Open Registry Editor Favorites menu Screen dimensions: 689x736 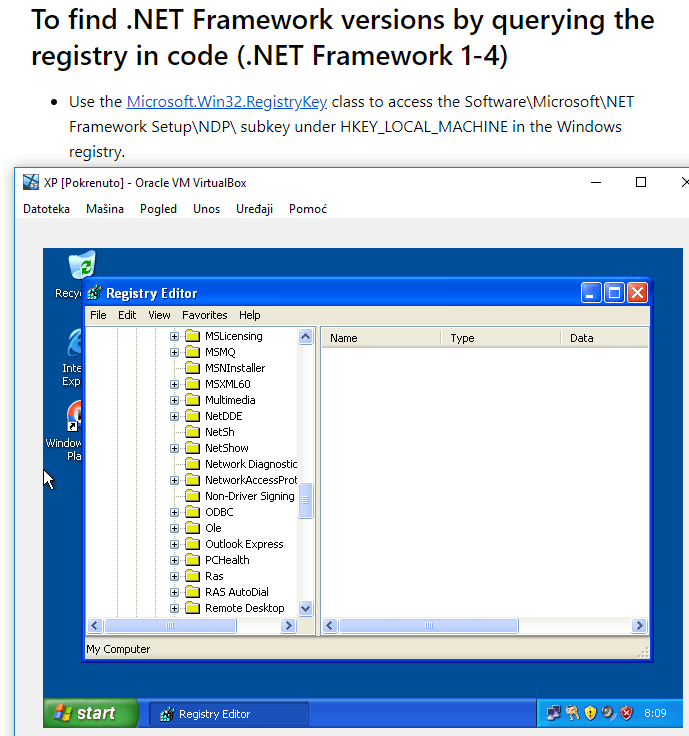pos(205,315)
